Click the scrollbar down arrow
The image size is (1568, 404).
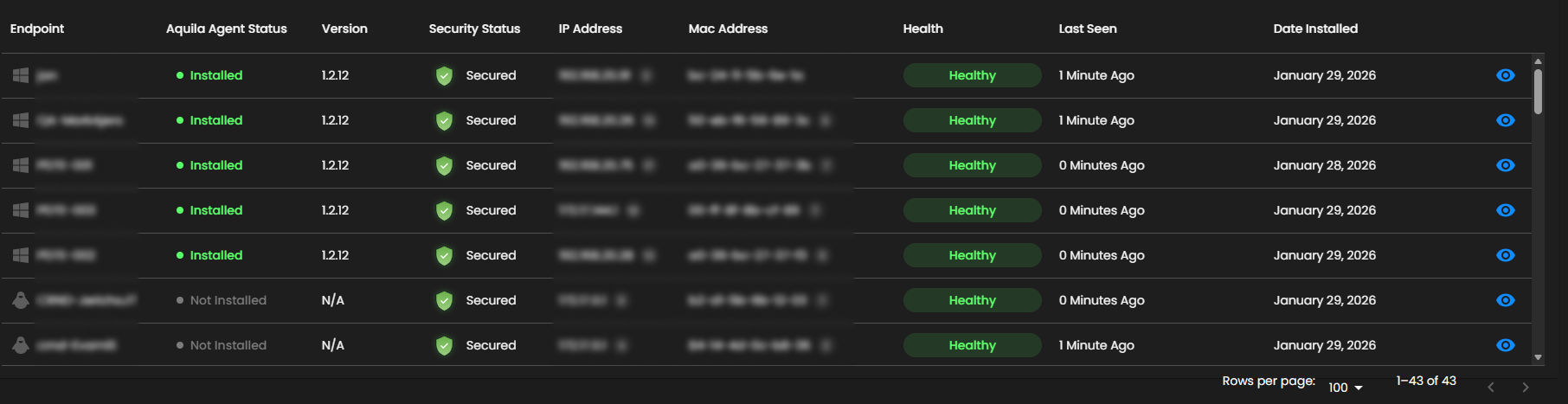1538,357
